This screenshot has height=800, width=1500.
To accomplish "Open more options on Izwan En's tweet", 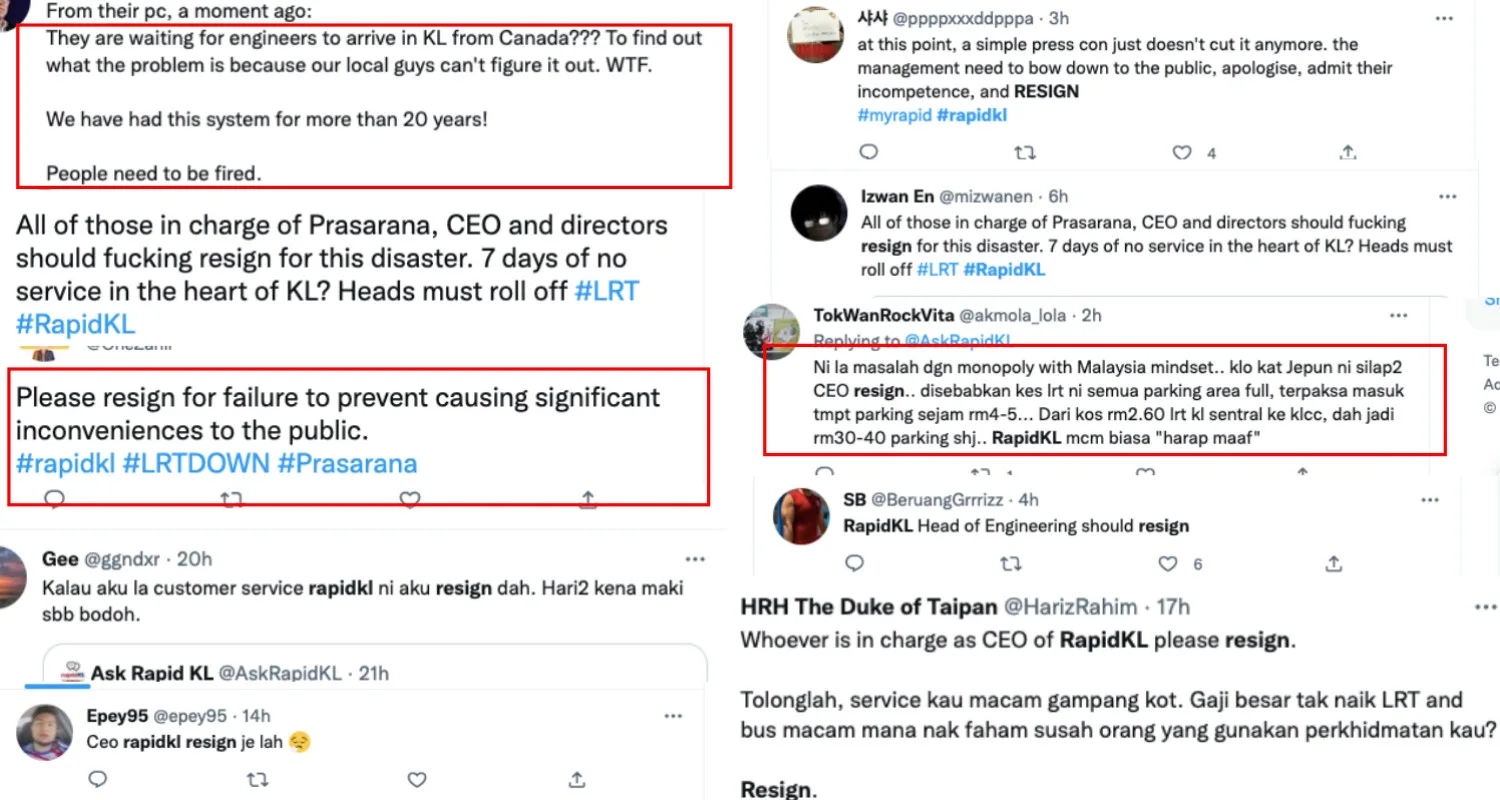I will pos(1447,197).
